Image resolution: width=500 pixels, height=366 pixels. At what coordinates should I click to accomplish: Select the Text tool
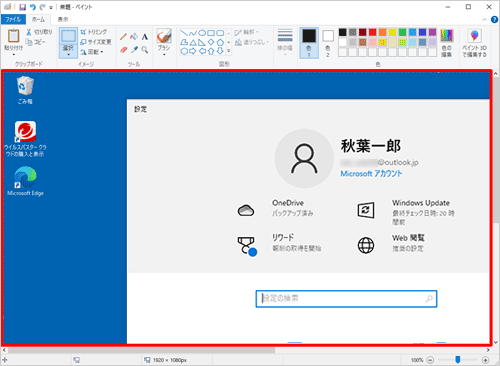tap(145, 37)
